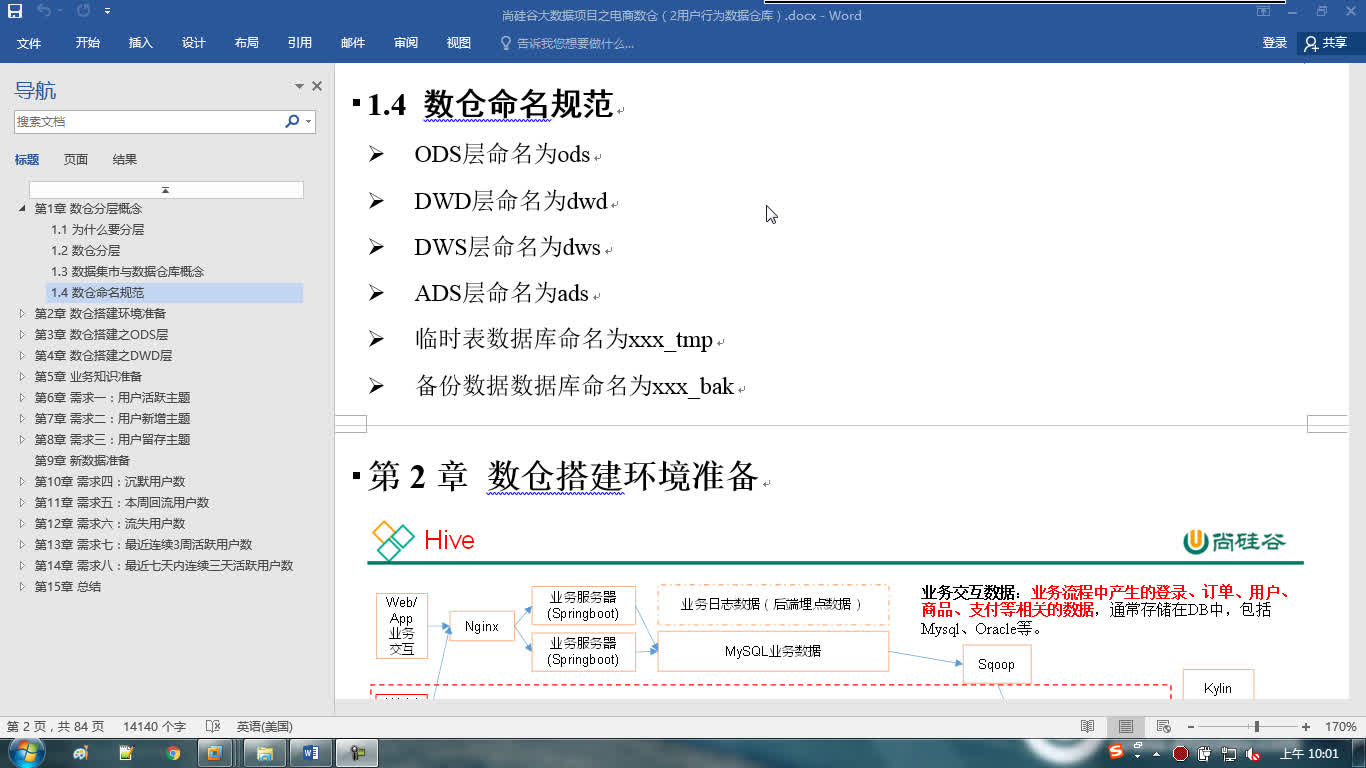The image size is (1366, 768).
Task: Select the 页面 tab in navigation pane
Action: click(x=76, y=159)
